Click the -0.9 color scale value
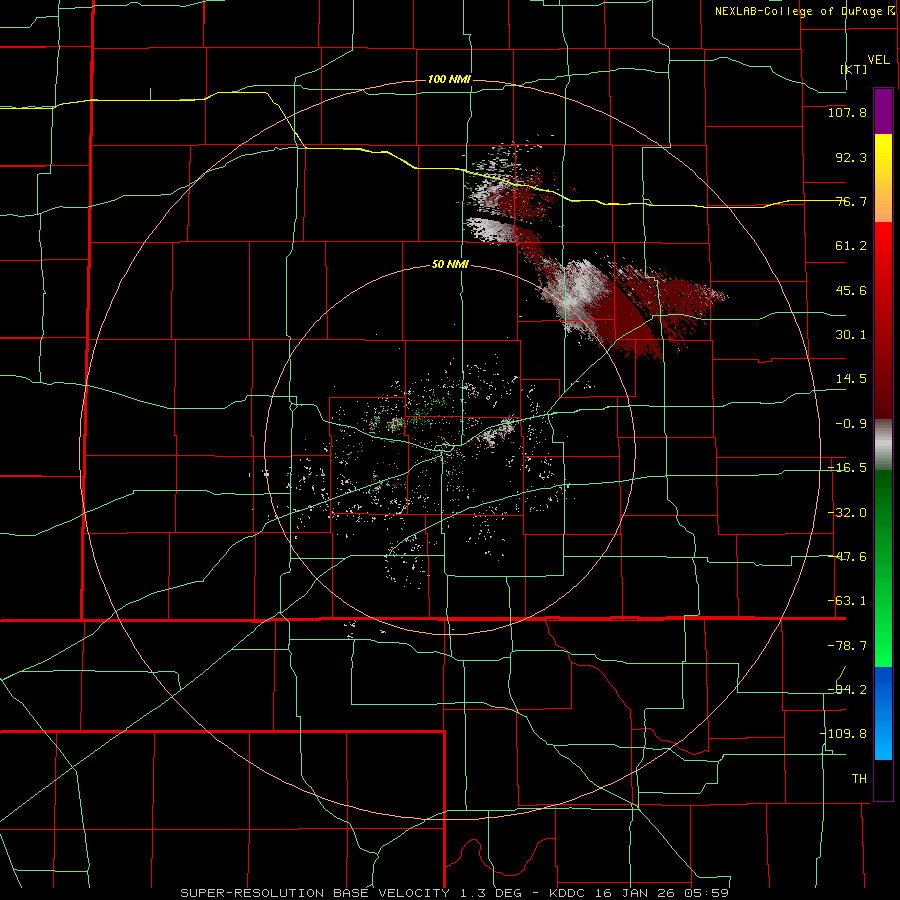The image size is (900, 900). click(x=851, y=424)
